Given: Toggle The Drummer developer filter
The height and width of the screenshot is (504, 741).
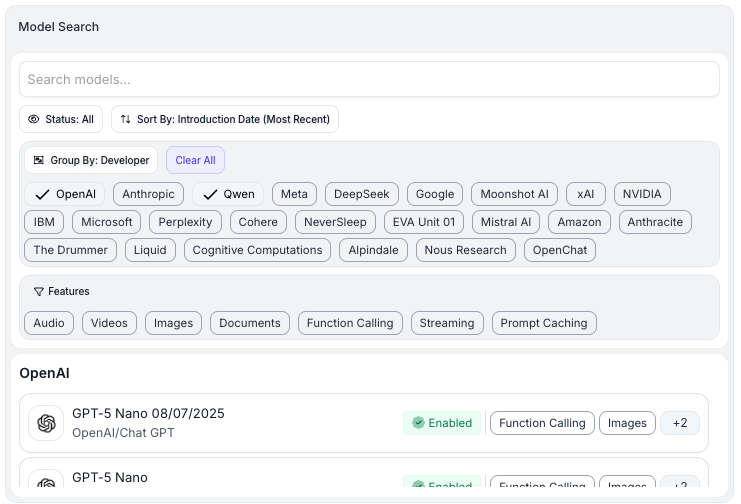Looking at the screenshot, I should tap(70, 250).
